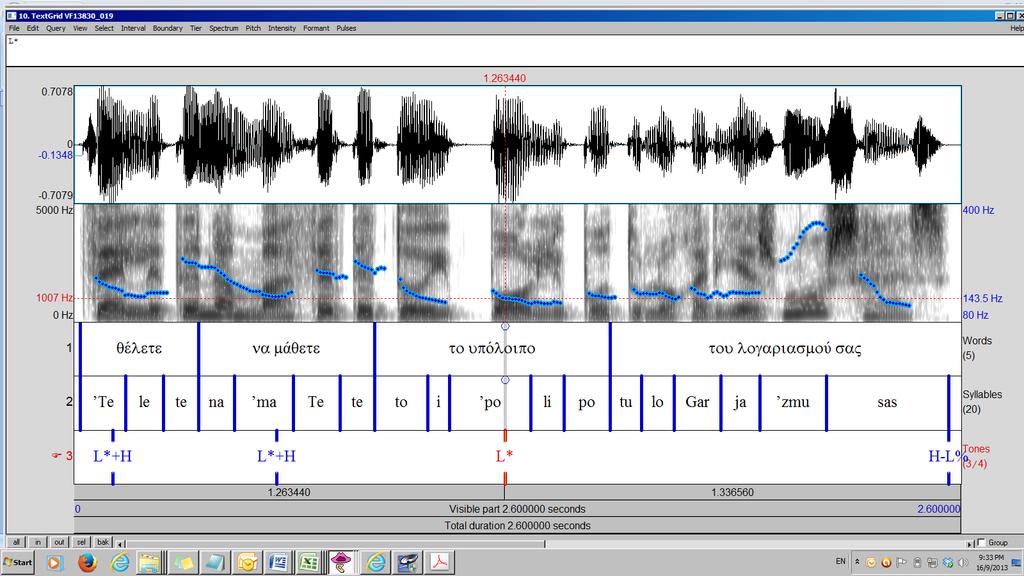Viewport: 1024px width, 576px height.
Task: Play the 1.336560 seconds selection bar
Action: (733, 492)
